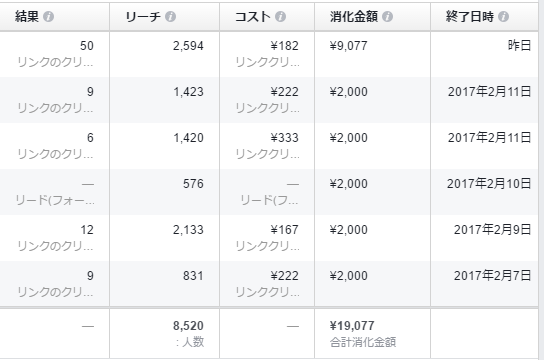This screenshot has height=360, width=544.
Task: Select row with end date 2017年2月10日
Action: click(x=269, y=192)
